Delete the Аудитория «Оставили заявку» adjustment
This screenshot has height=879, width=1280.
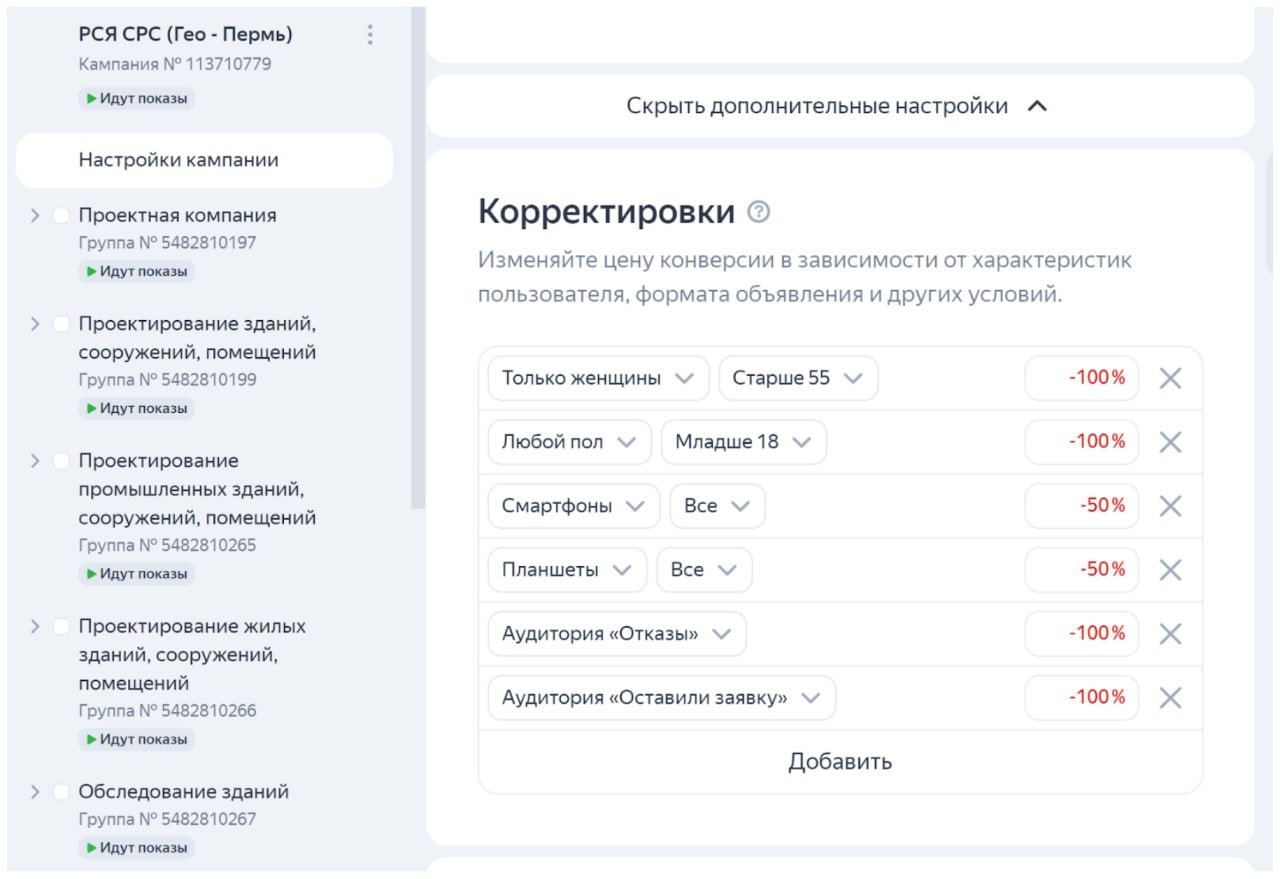(x=1170, y=698)
